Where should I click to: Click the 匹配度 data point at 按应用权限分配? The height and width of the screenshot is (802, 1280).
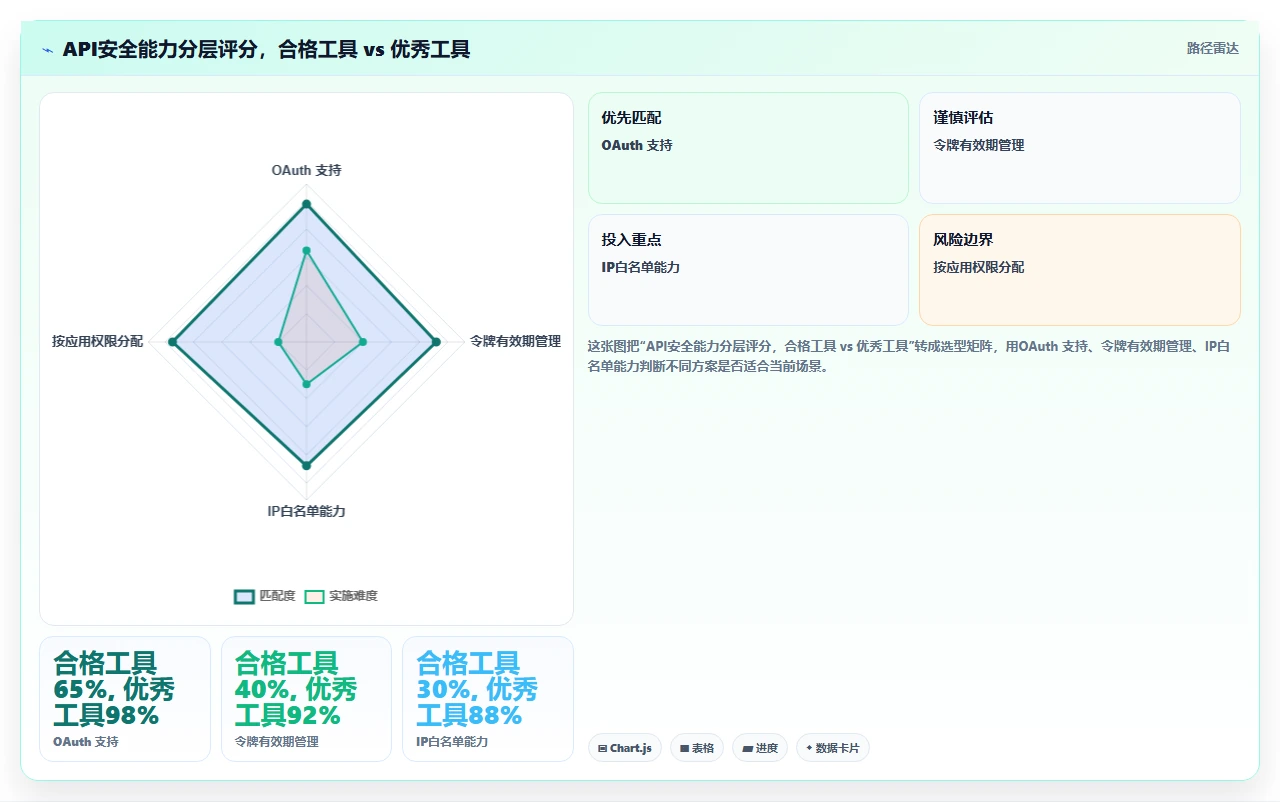pos(172,342)
